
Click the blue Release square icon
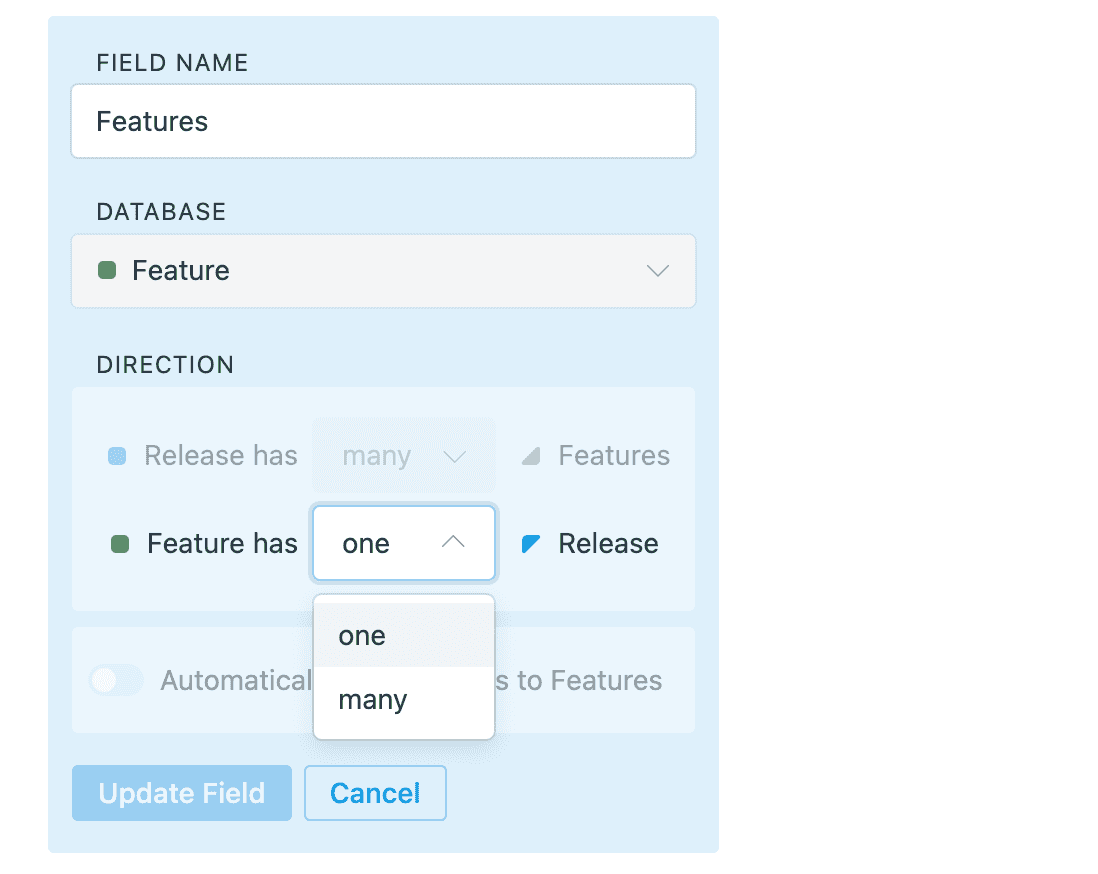[117, 456]
